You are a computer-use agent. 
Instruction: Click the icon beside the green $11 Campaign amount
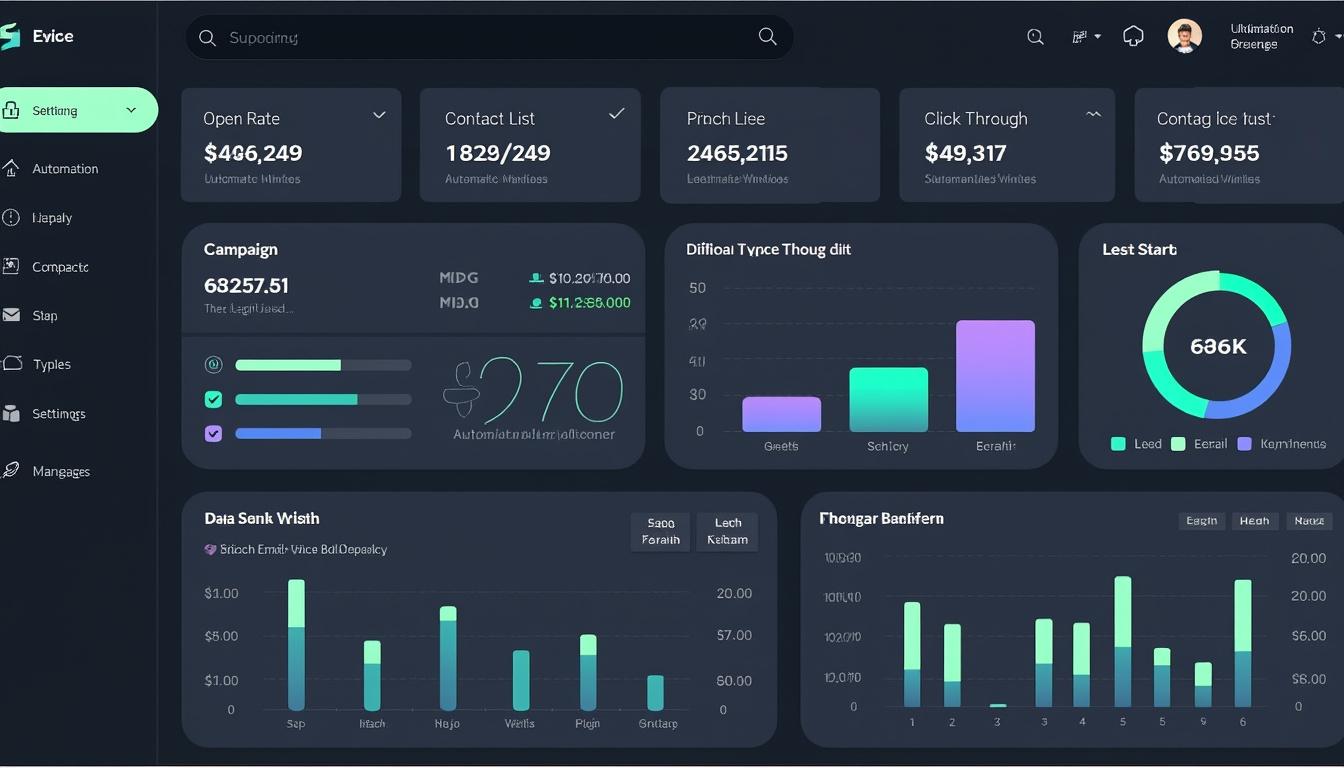536,303
